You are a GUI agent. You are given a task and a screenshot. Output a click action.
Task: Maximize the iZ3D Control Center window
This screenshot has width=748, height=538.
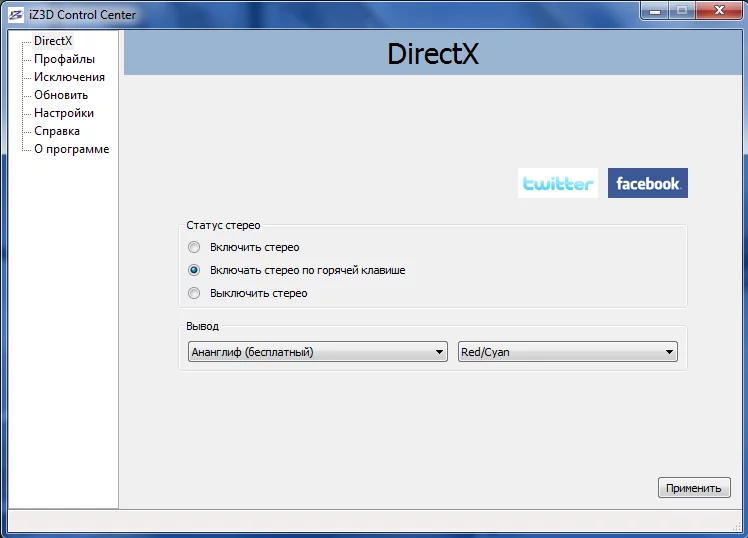682,10
